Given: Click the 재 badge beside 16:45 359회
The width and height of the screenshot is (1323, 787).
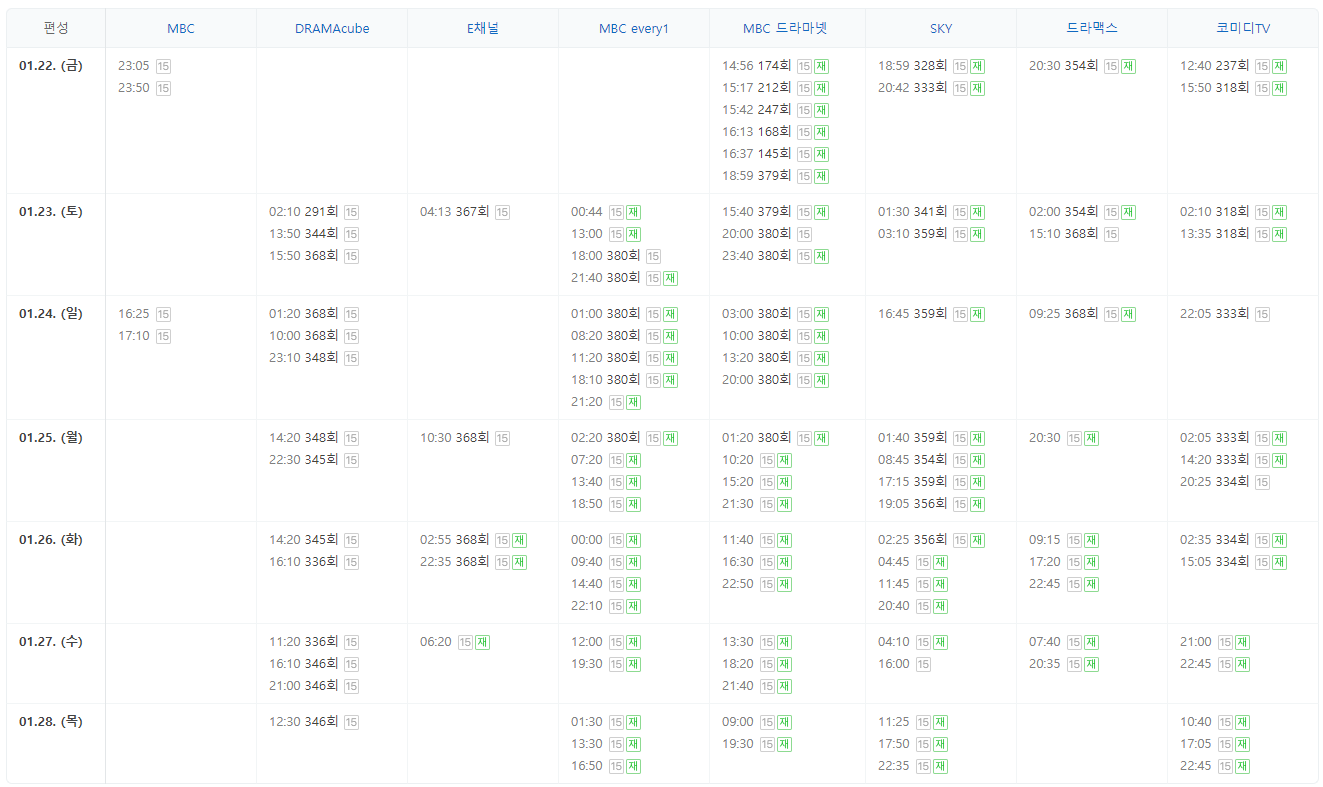Looking at the screenshot, I should [977, 314].
